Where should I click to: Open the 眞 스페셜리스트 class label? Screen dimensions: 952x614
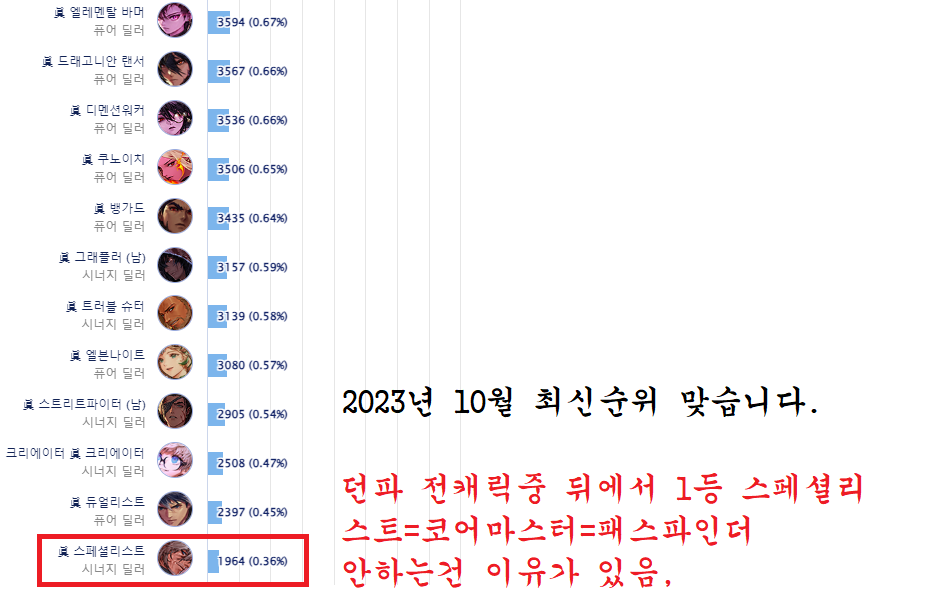[101, 551]
